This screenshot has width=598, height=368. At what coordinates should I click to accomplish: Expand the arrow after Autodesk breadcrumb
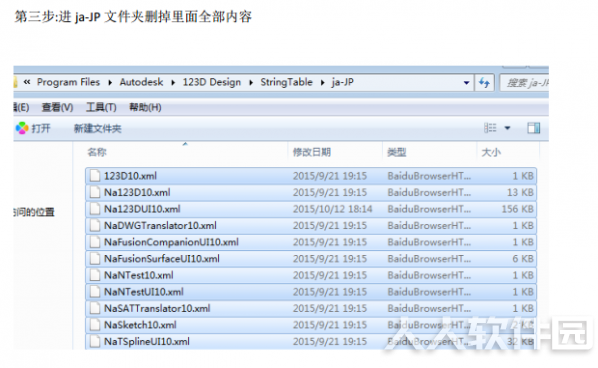click(173, 83)
